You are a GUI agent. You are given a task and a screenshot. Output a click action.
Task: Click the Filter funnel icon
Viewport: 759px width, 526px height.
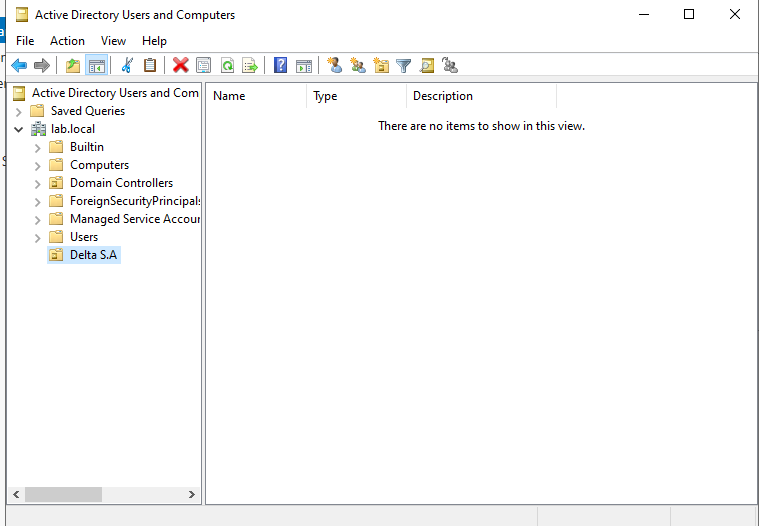tap(404, 66)
